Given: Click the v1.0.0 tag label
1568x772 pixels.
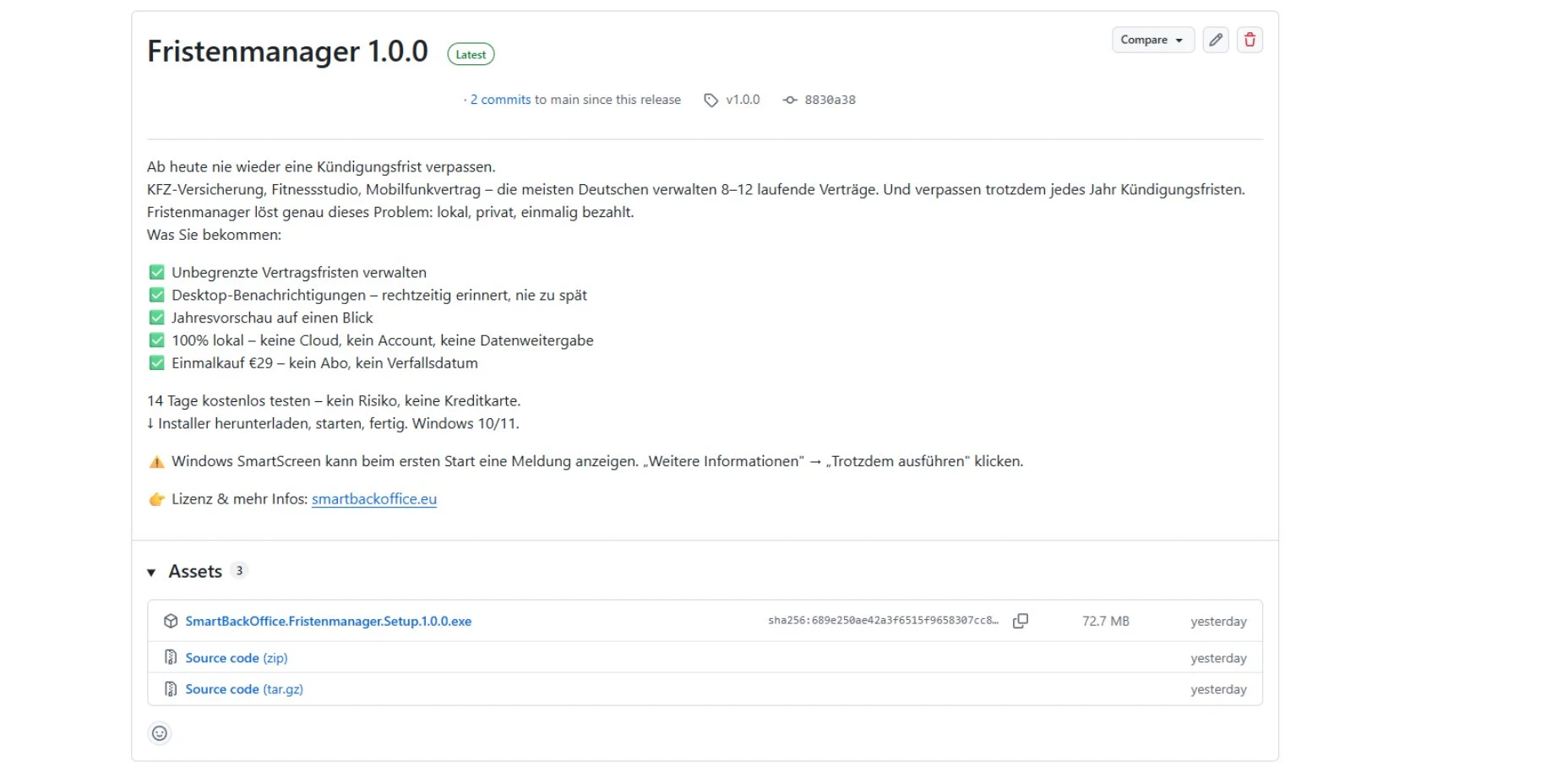Looking at the screenshot, I should (x=743, y=100).
